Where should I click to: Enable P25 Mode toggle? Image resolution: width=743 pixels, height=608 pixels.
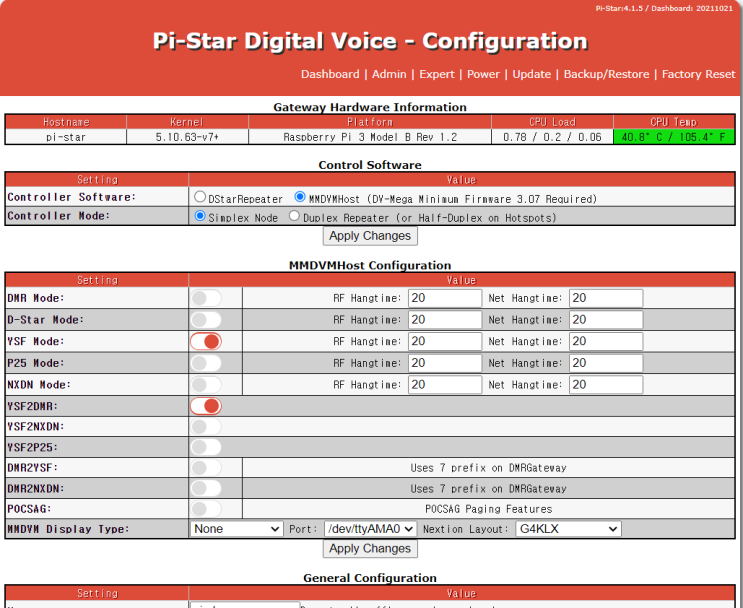[x=206, y=363]
